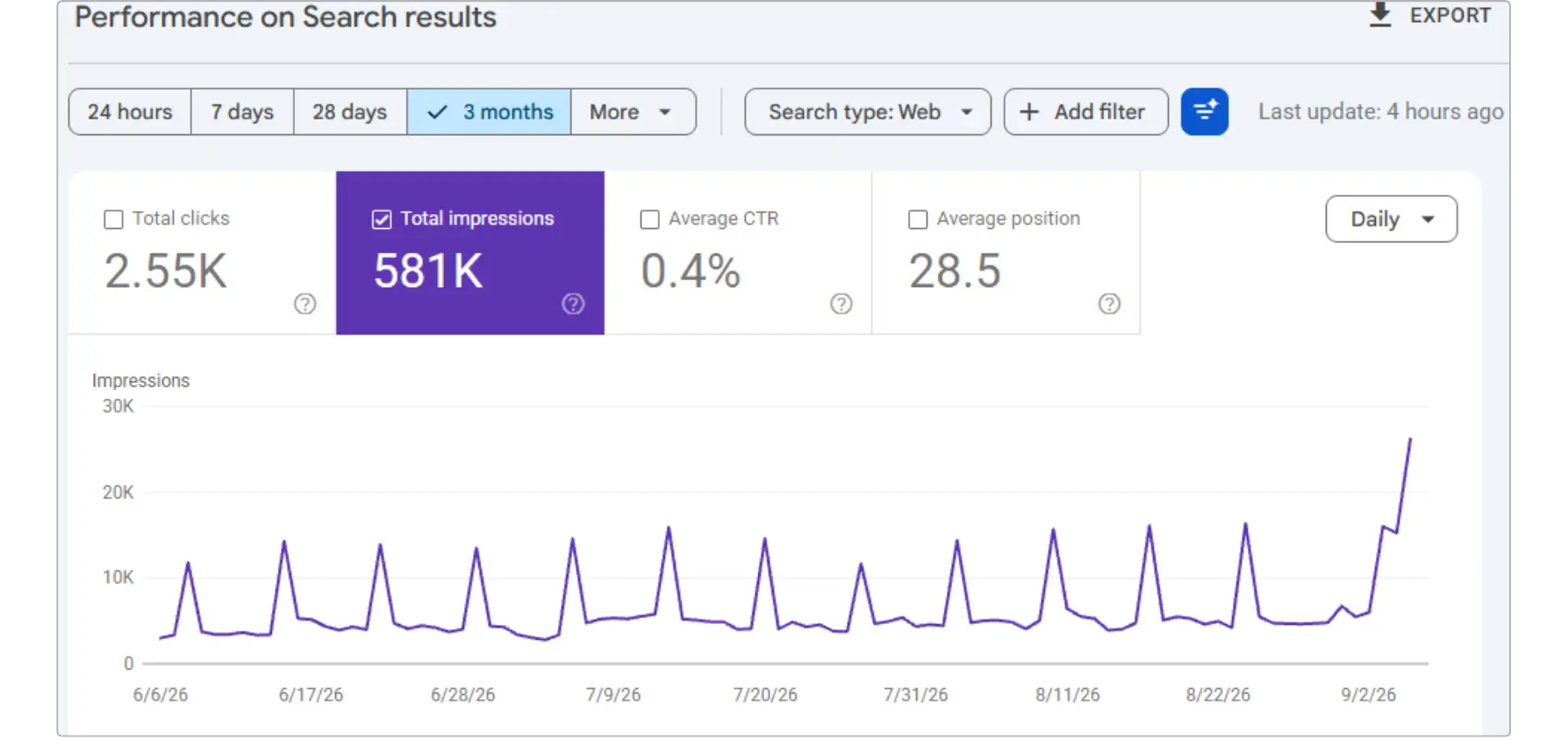Click the 581K total impressions value

coord(428,270)
